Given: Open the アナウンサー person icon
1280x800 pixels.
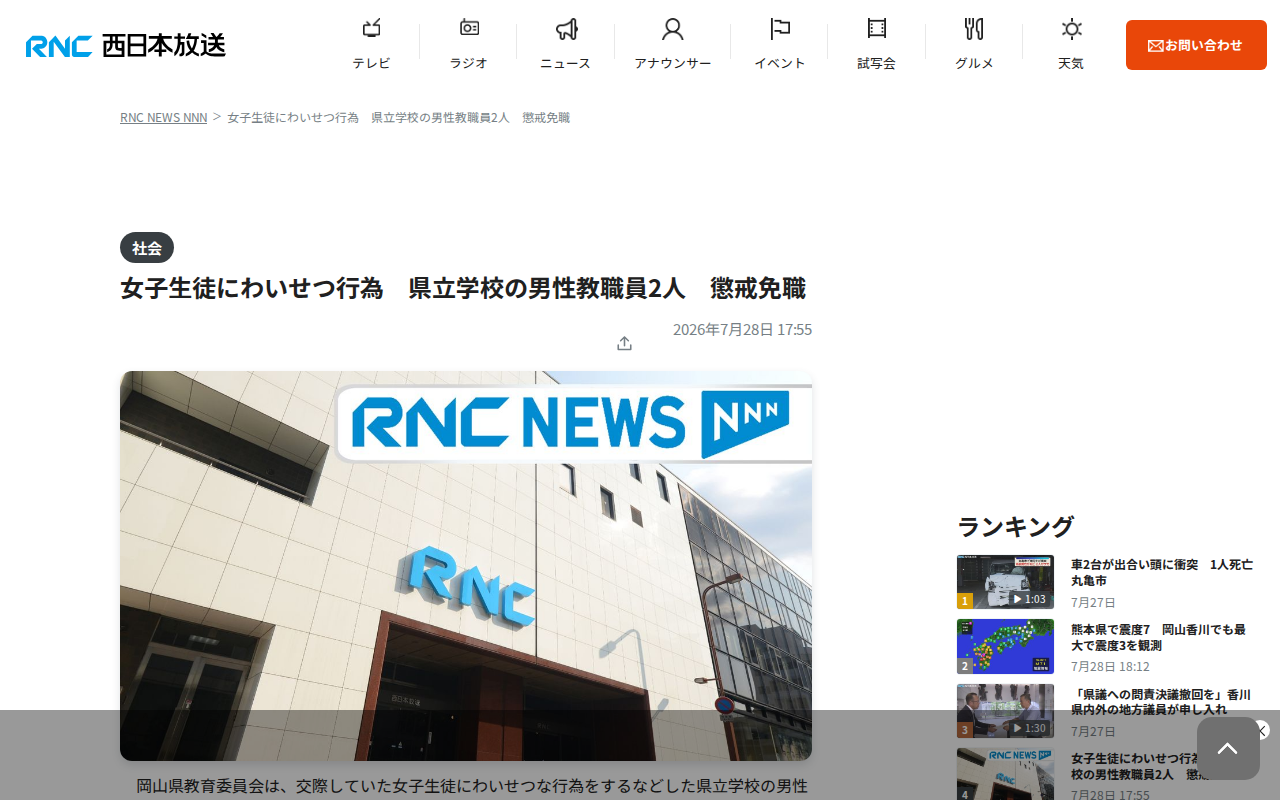Looking at the screenshot, I should pyautogui.click(x=673, y=28).
